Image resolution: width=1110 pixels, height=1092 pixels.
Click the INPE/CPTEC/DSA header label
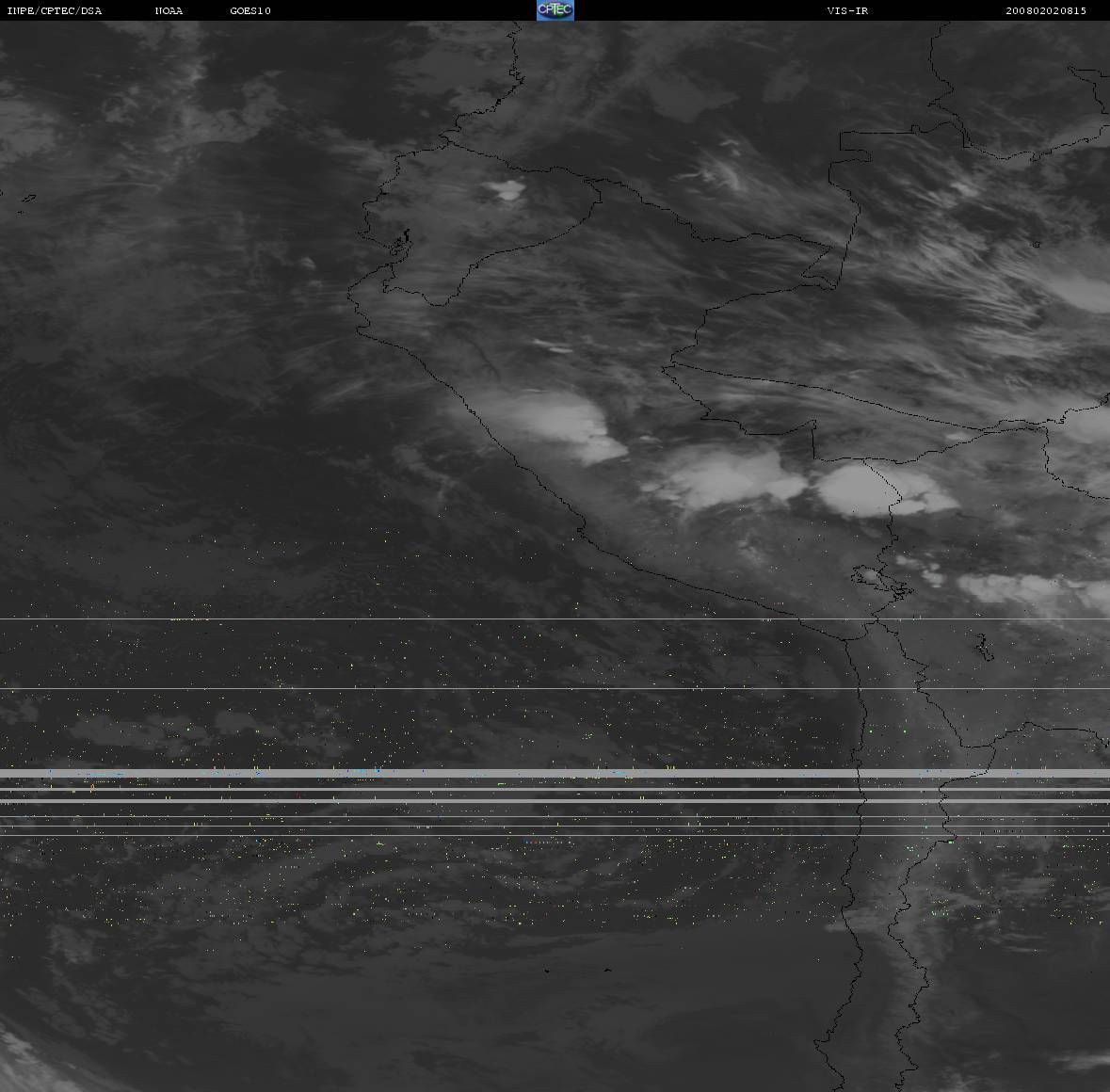55,10
